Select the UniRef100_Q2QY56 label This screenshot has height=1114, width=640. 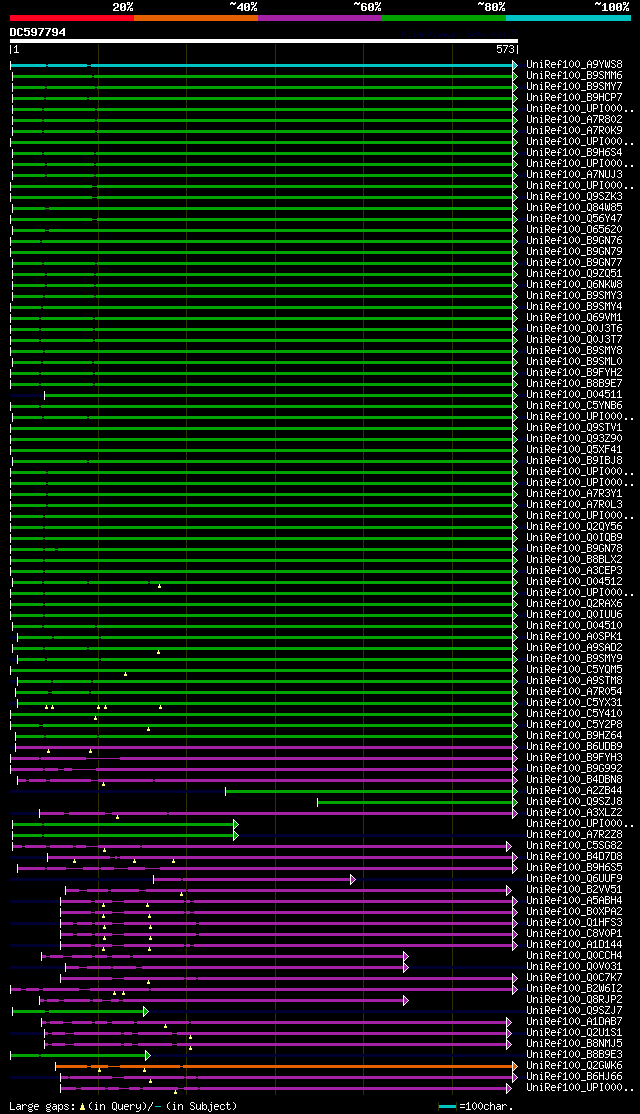pos(574,527)
